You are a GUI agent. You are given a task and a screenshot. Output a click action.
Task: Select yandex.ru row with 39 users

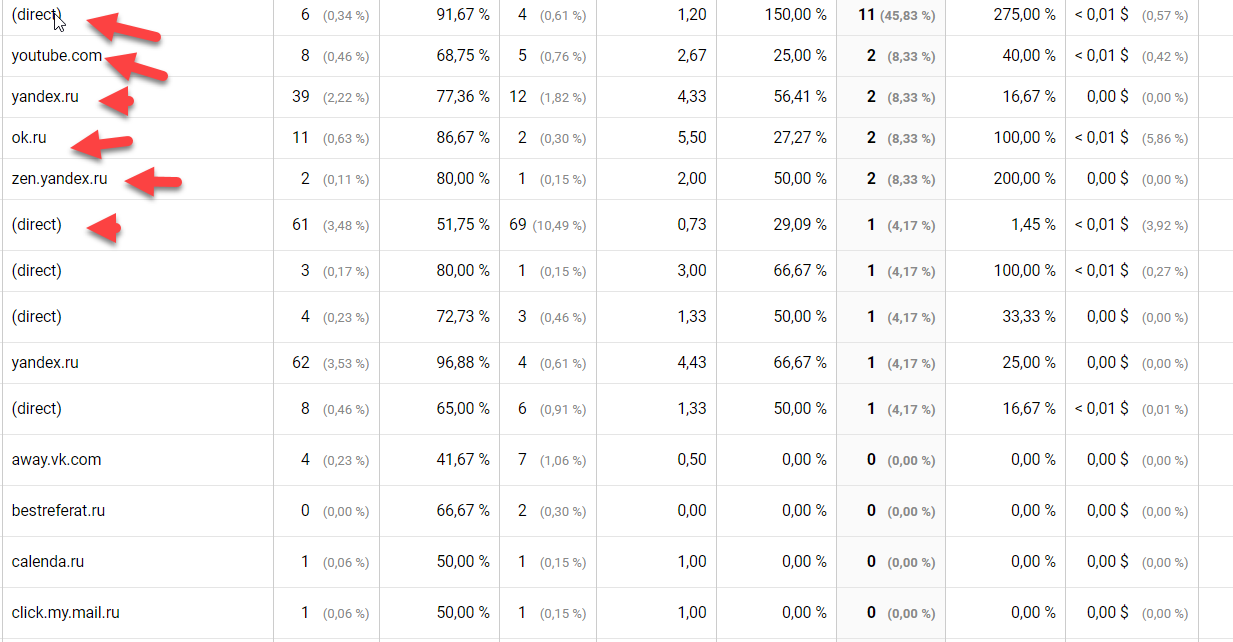pos(45,97)
